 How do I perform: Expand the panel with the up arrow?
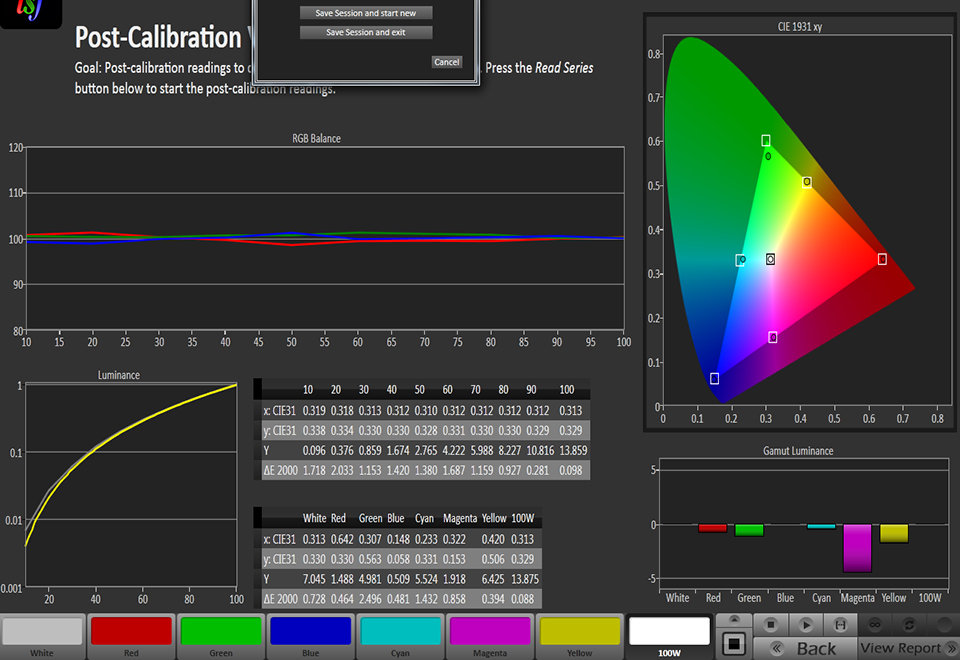(x=733, y=619)
